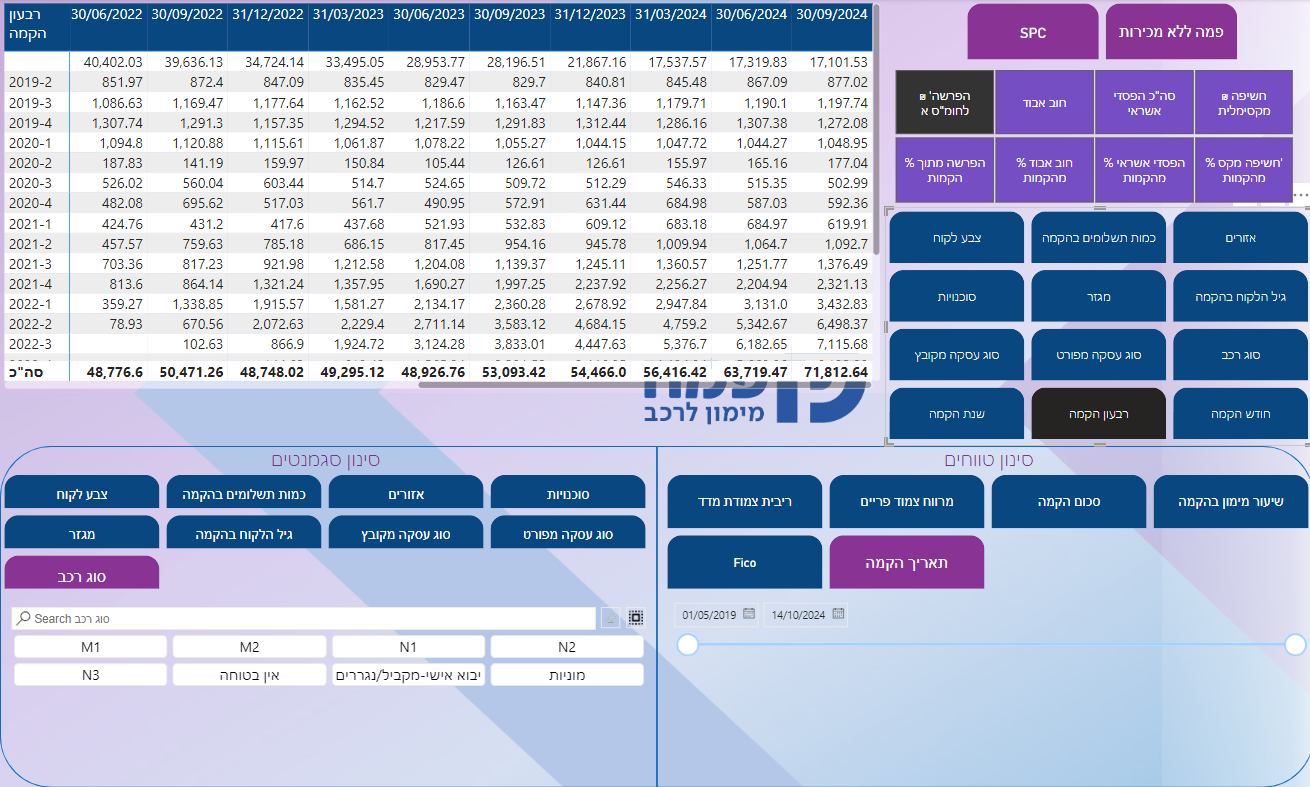
Task: Click the שיעור מימון בהקמה button
Action: [1231, 502]
